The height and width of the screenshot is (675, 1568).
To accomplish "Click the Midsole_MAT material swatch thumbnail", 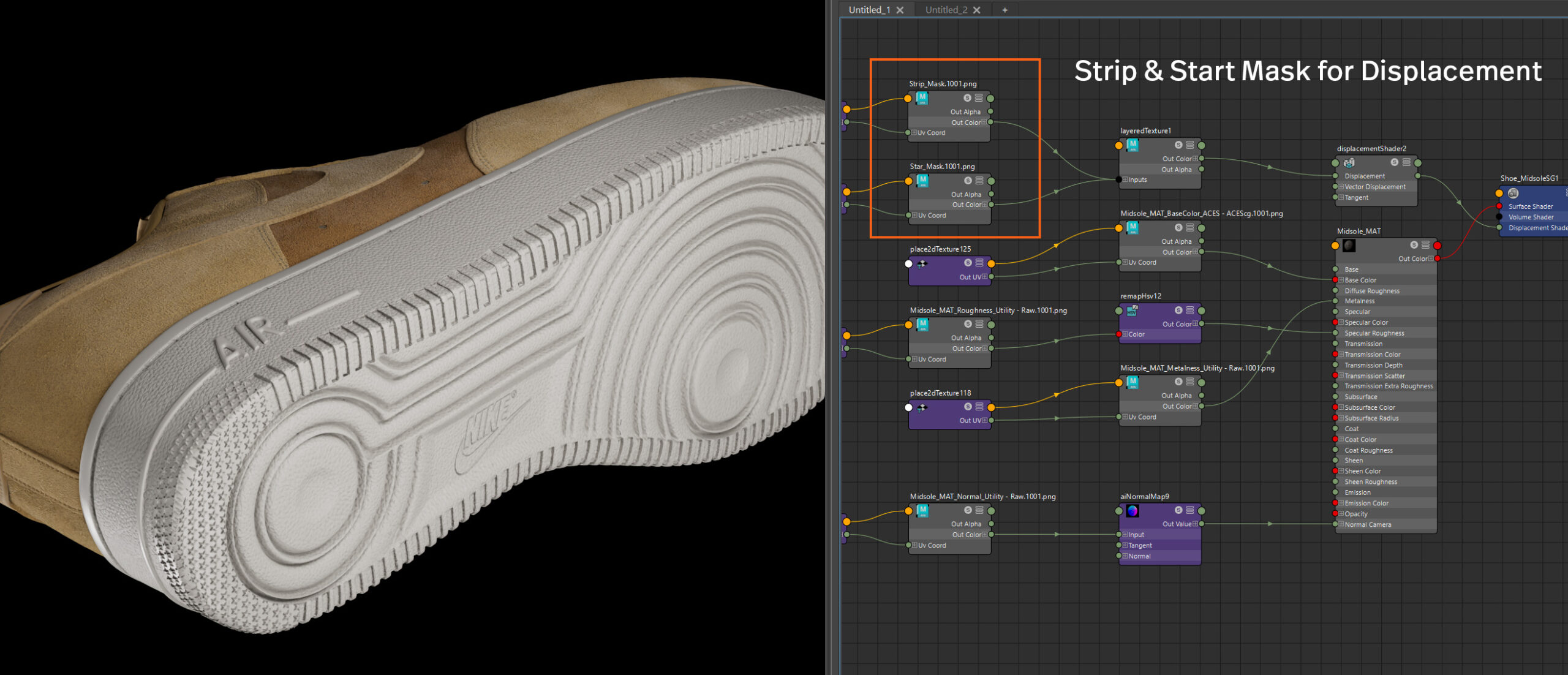I will 1349,246.
